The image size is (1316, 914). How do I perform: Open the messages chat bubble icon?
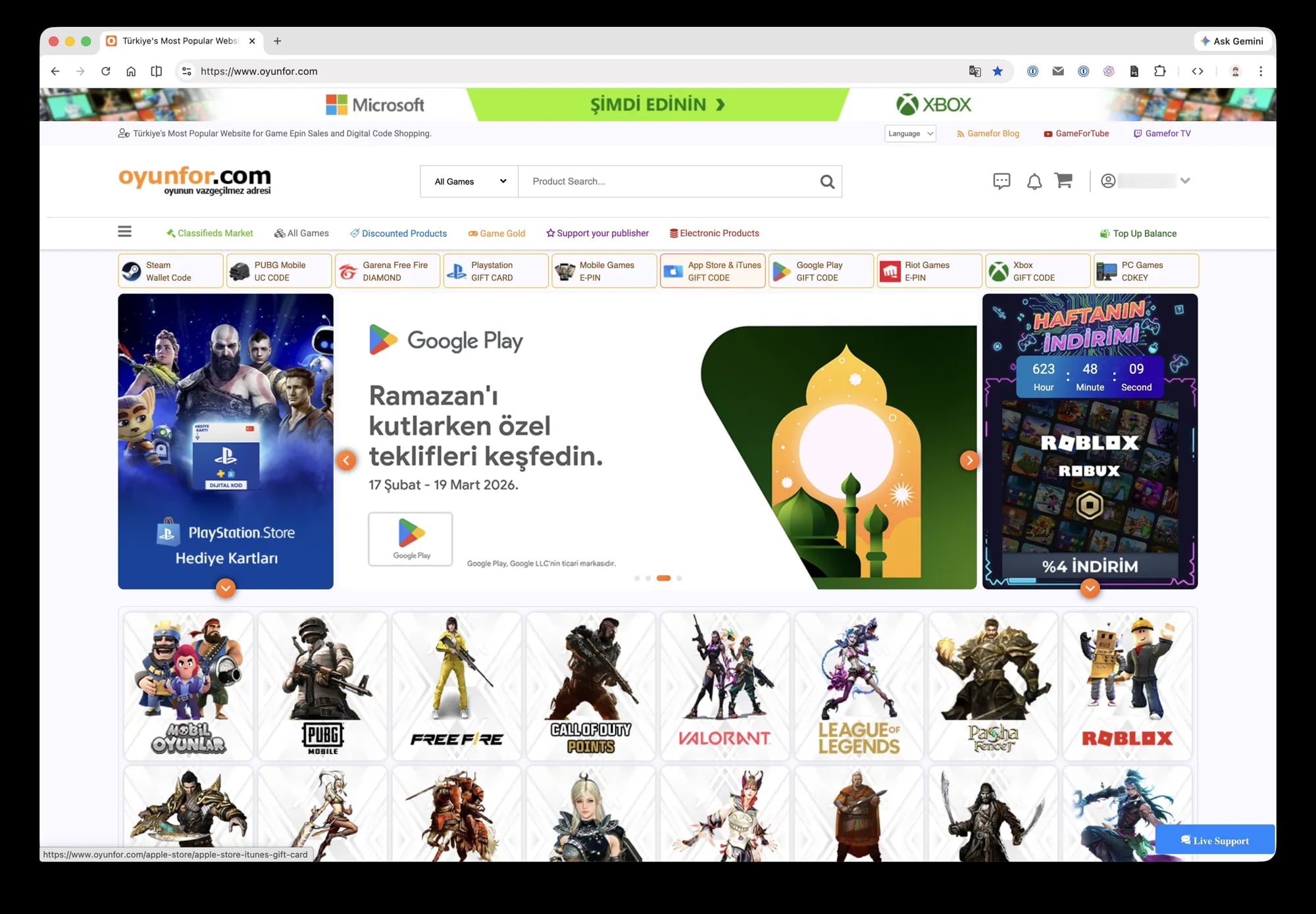click(x=1001, y=181)
